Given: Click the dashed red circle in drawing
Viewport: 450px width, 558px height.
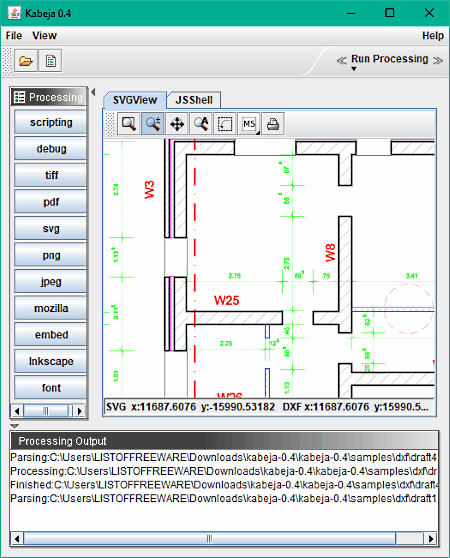Looking at the screenshot, I should (409, 309).
